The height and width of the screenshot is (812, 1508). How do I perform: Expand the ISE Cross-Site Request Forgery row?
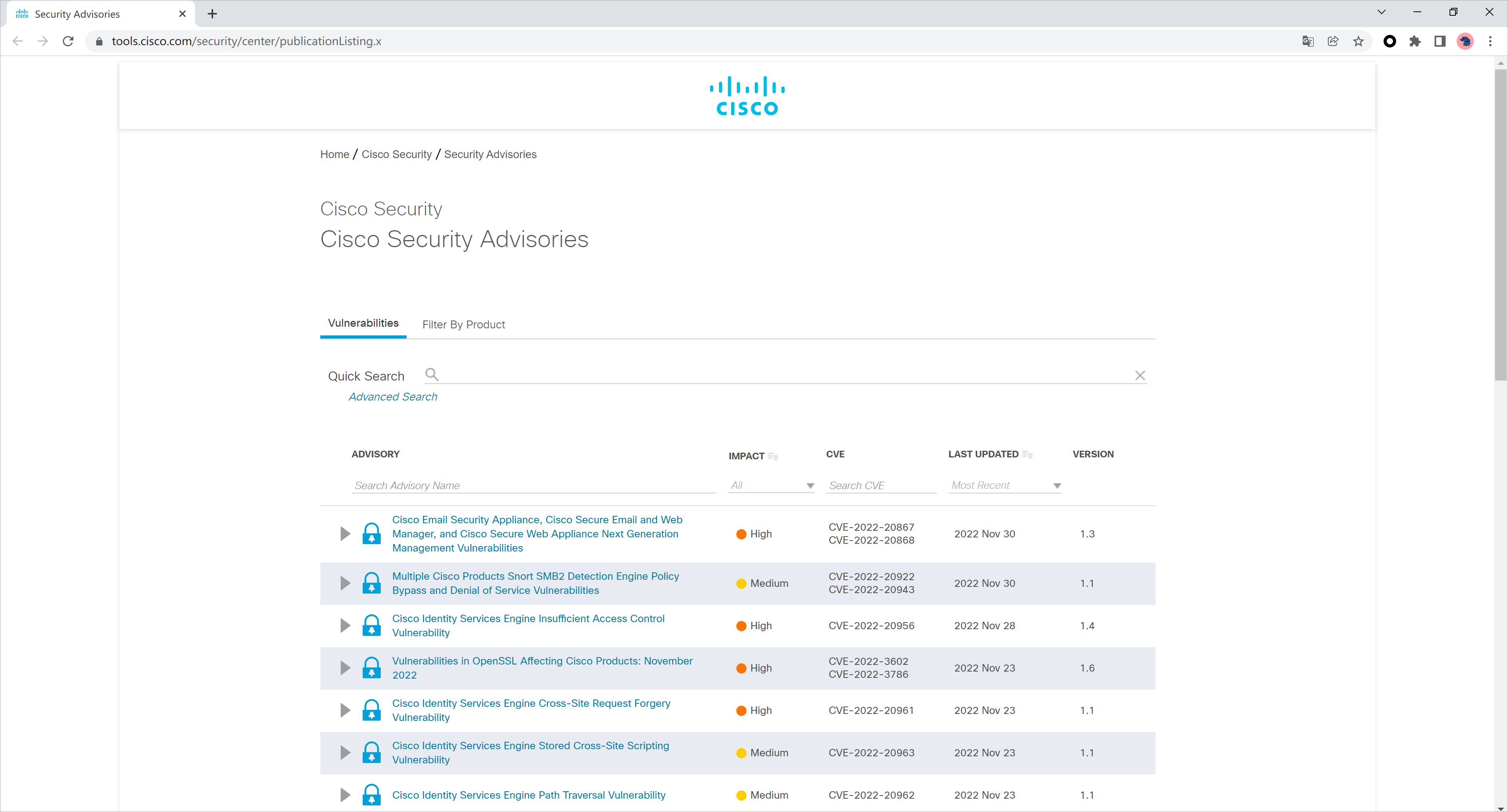(345, 710)
